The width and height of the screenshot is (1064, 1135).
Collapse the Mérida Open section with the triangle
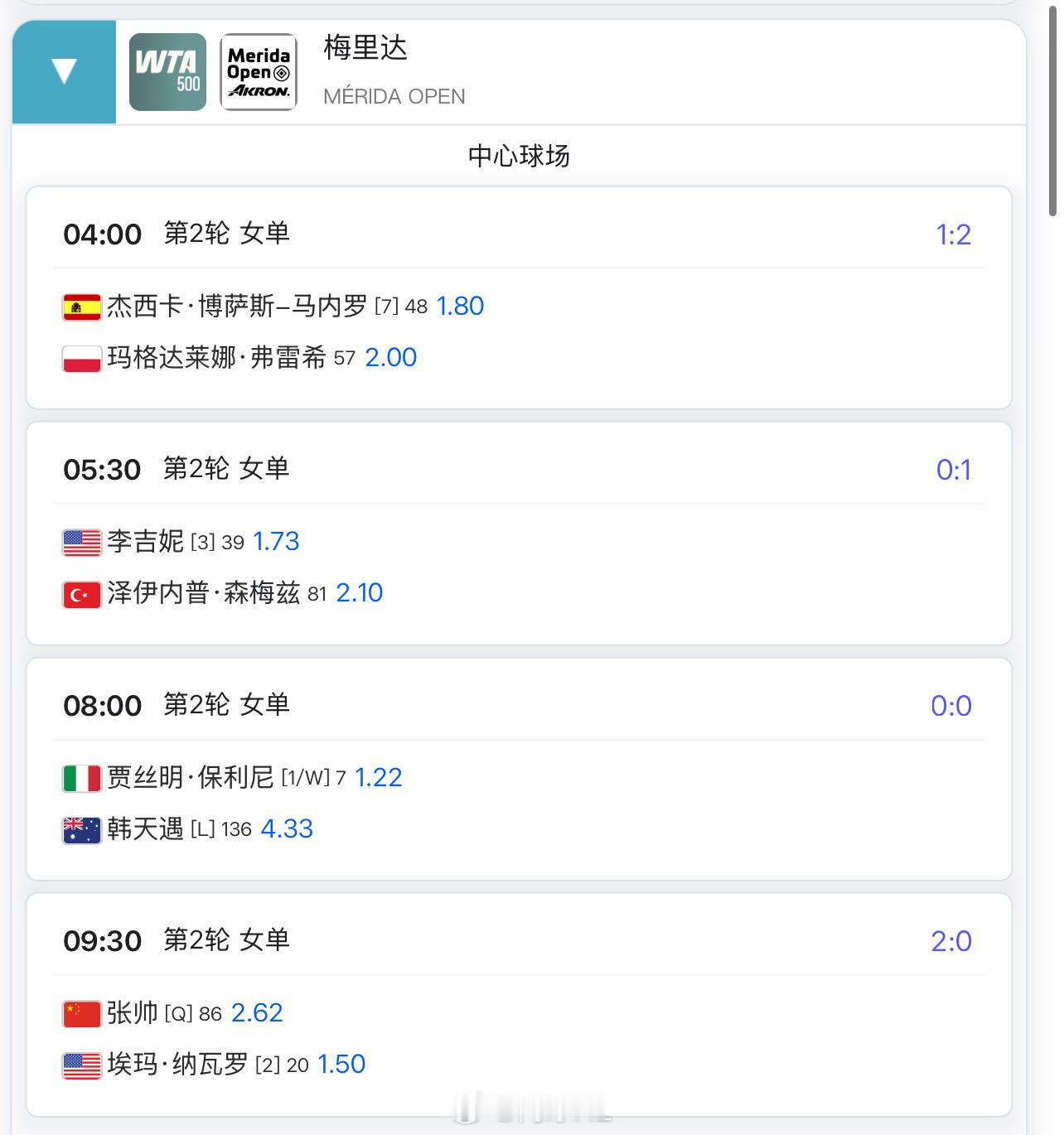63,70
